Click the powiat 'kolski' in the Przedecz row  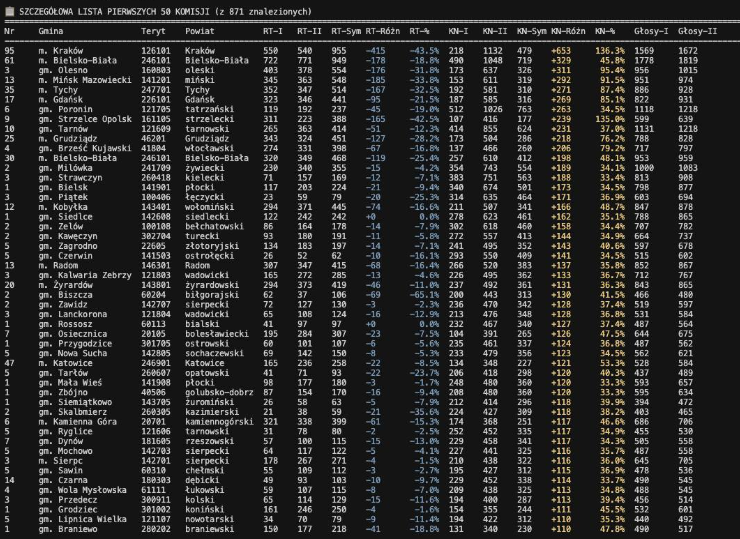(x=200, y=500)
